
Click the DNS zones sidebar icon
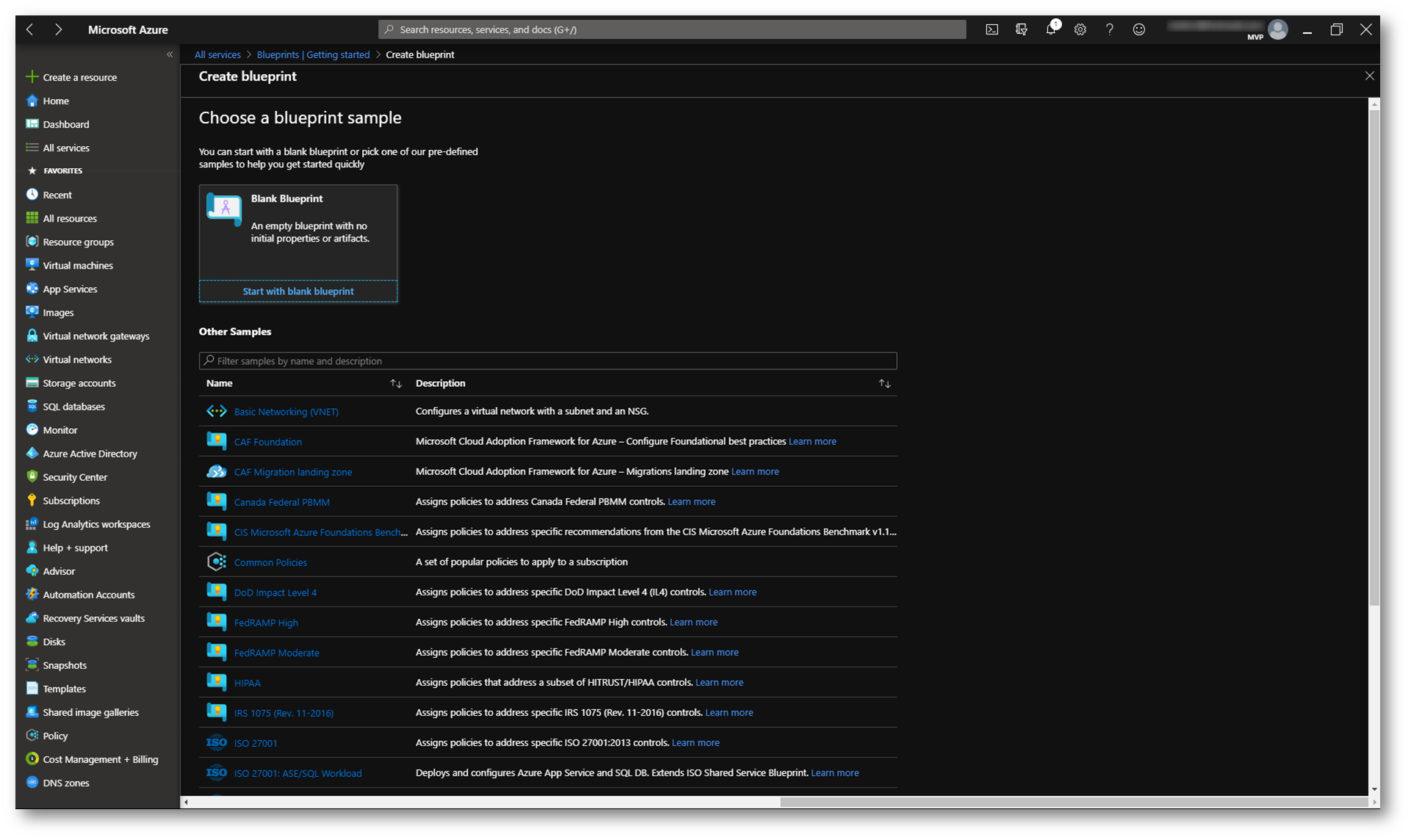pos(32,782)
